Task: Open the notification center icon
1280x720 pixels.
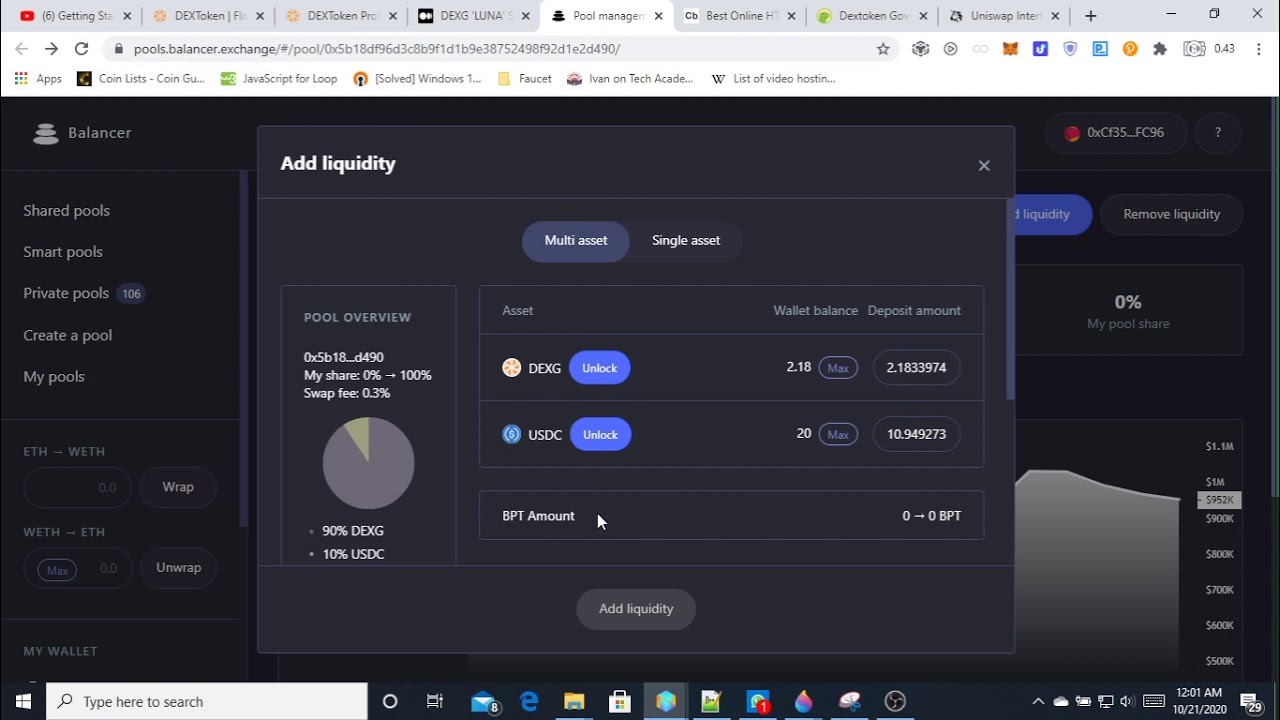Action: pyautogui.click(x=1250, y=701)
